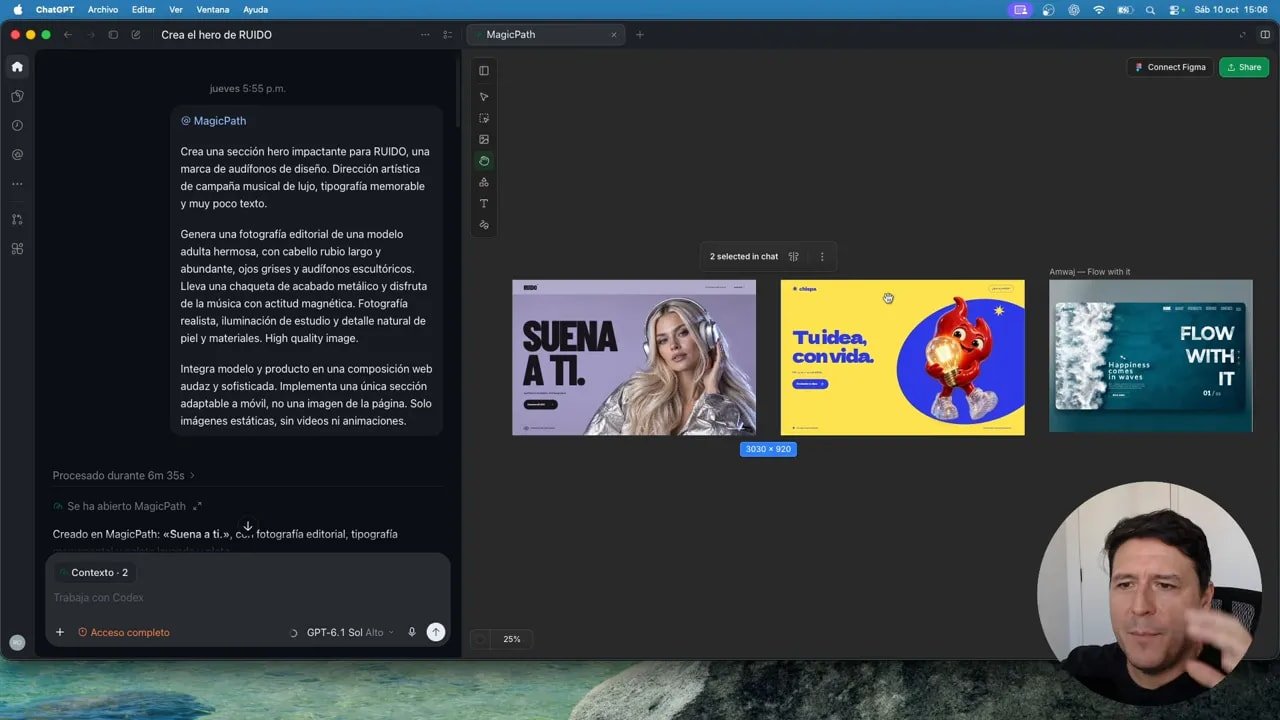Select the hand pan tool
Screen dimensions: 1280x720
coord(484,161)
